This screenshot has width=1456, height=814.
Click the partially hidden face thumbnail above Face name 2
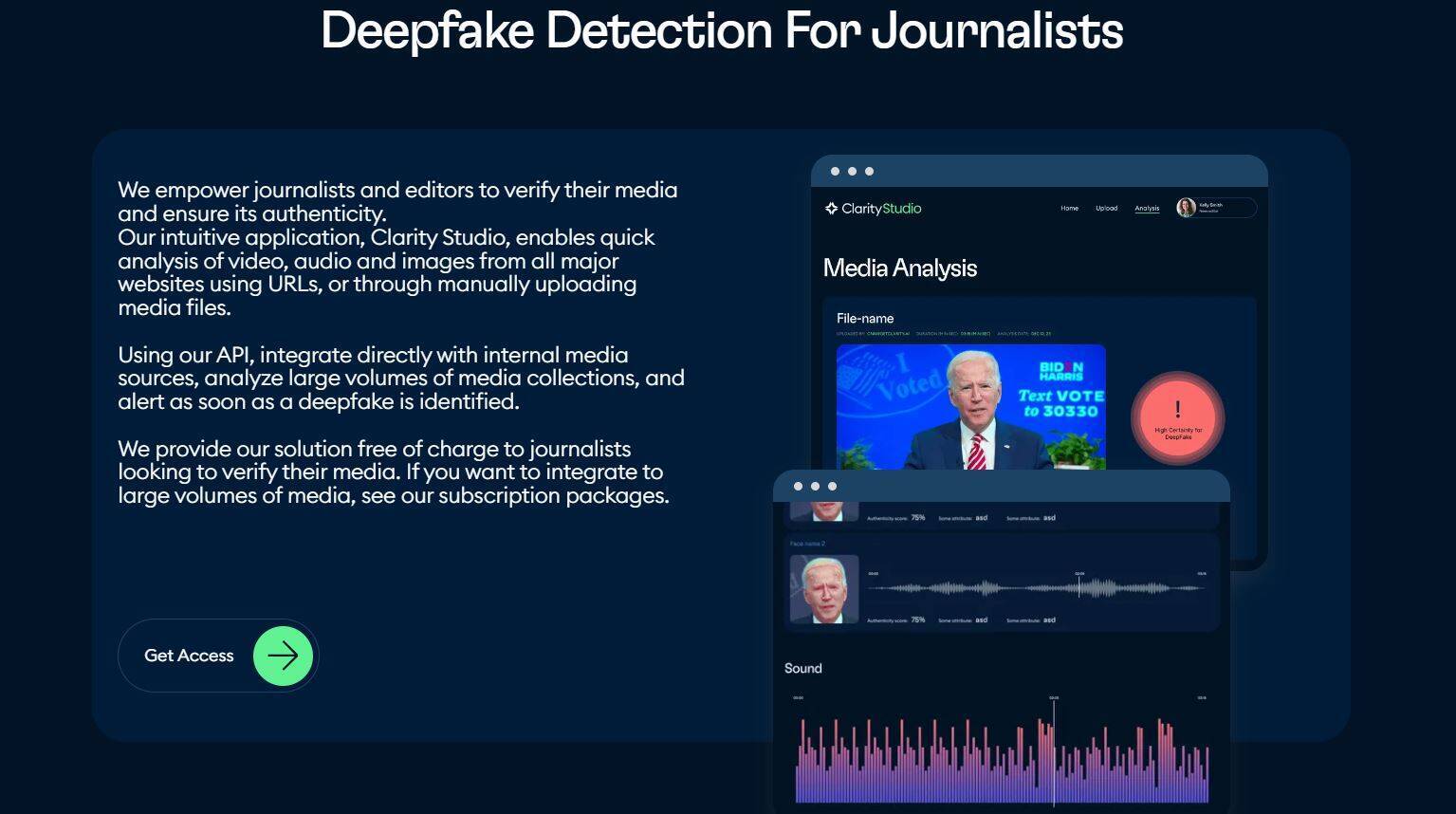pos(823,511)
